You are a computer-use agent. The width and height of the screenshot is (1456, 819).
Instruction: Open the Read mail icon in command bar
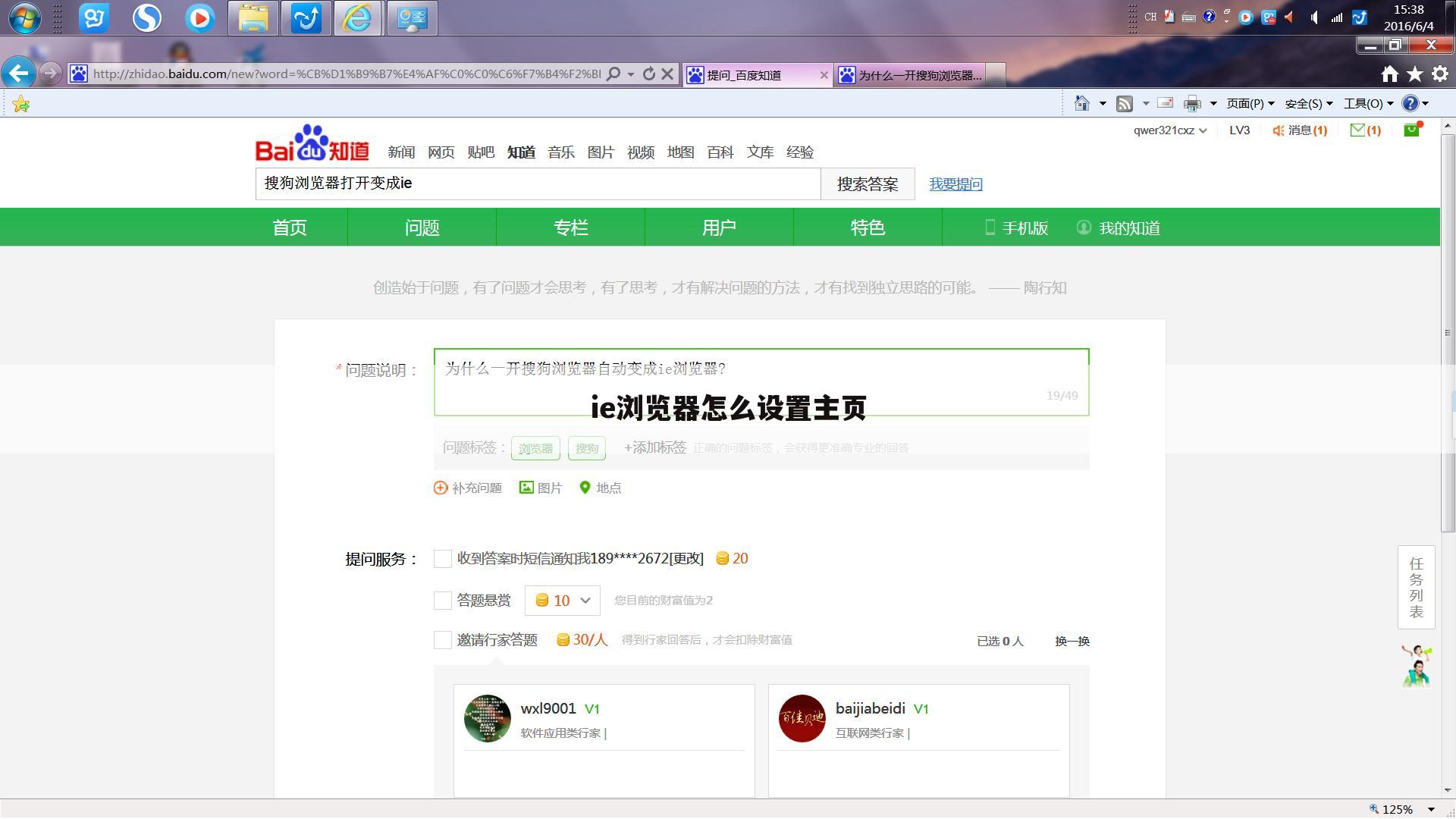pos(1166,103)
